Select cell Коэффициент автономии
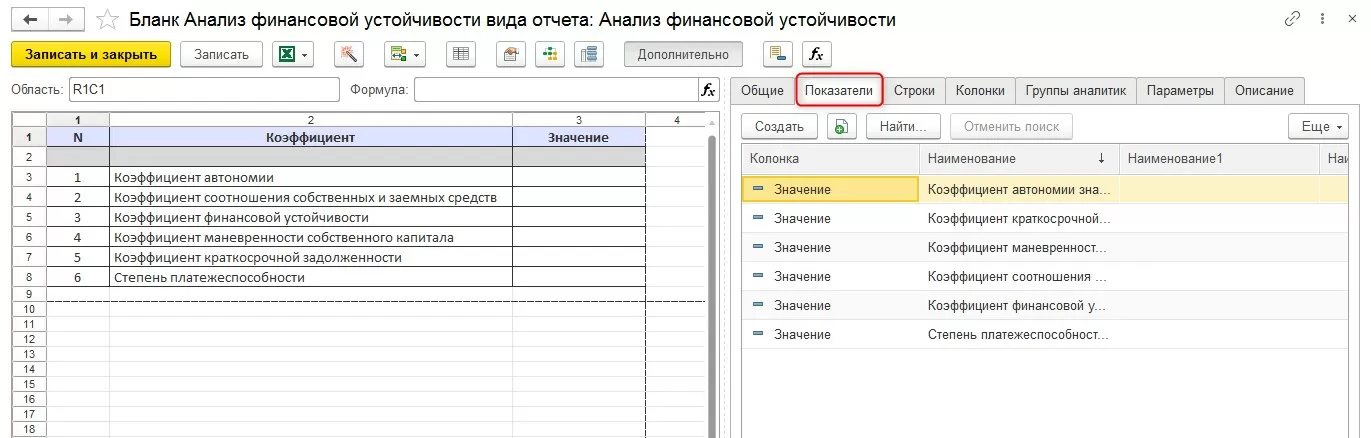The width and height of the screenshot is (1371, 438). [x=311, y=177]
